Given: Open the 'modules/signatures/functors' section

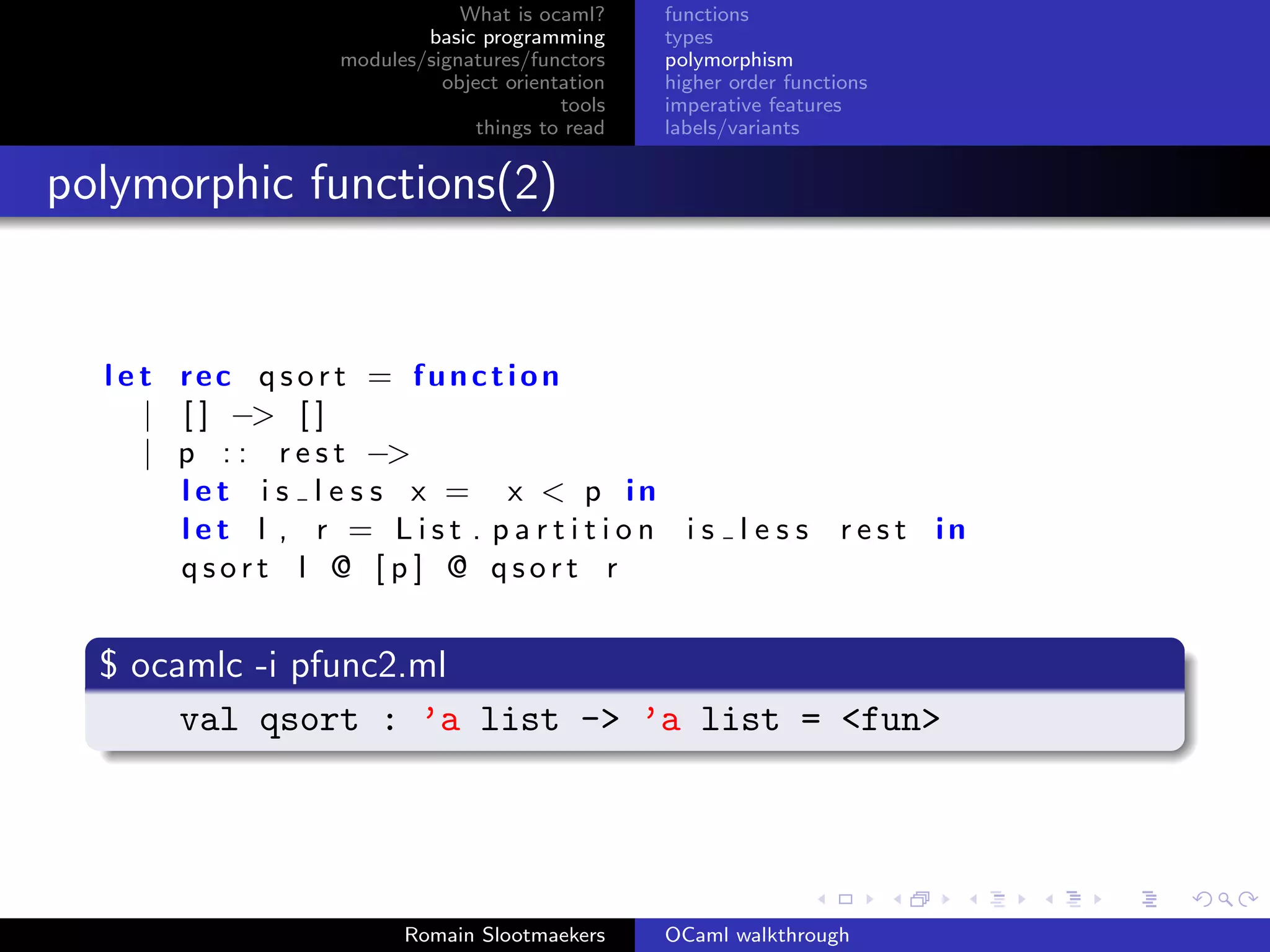Looking at the screenshot, I should [x=473, y=60].
